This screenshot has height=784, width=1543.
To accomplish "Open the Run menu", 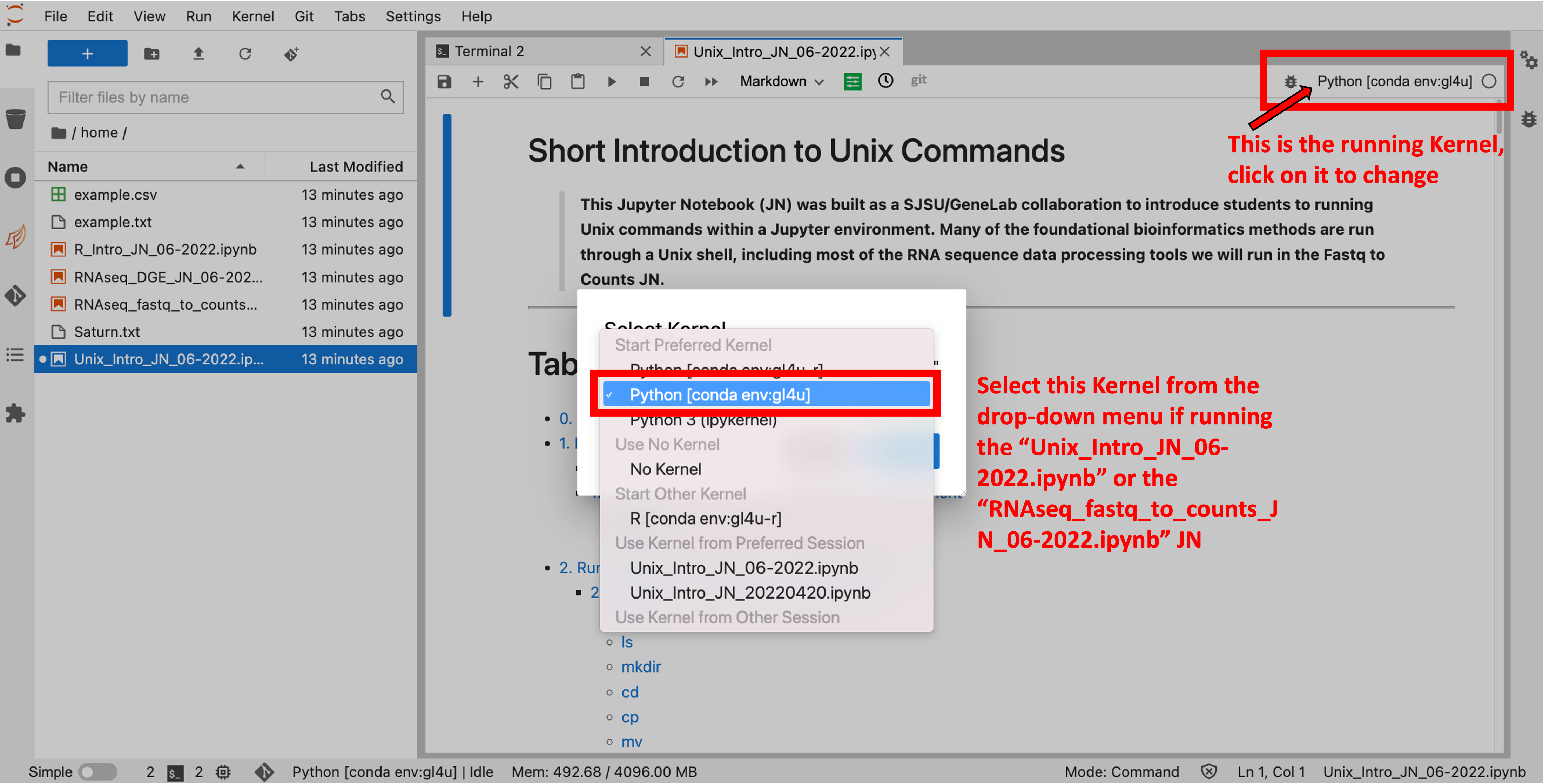I will (x=198, y=16).
